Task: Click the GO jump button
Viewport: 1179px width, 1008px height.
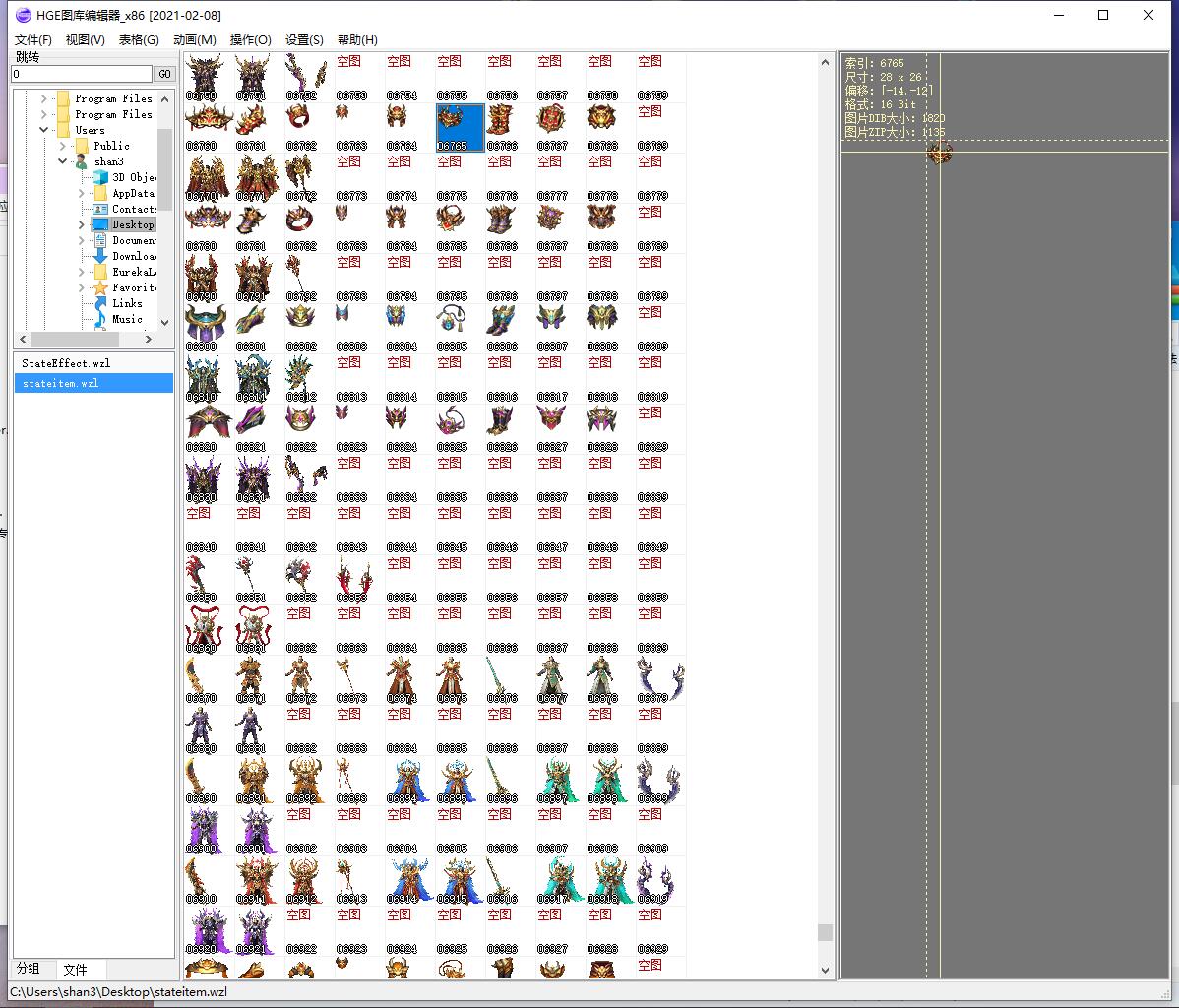Action: [x=164, y=74]
